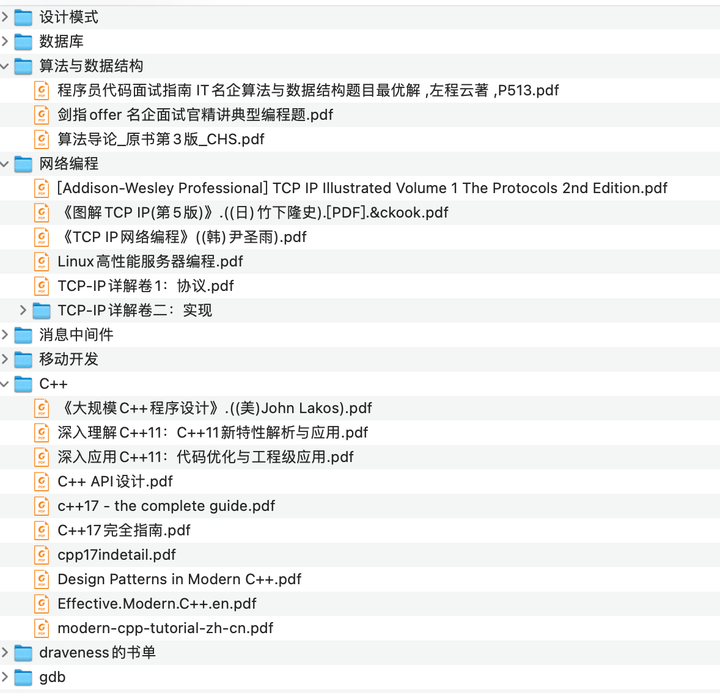Click PDF icon of 《大规模C++程序设计》 file

(x=41, y=408)
